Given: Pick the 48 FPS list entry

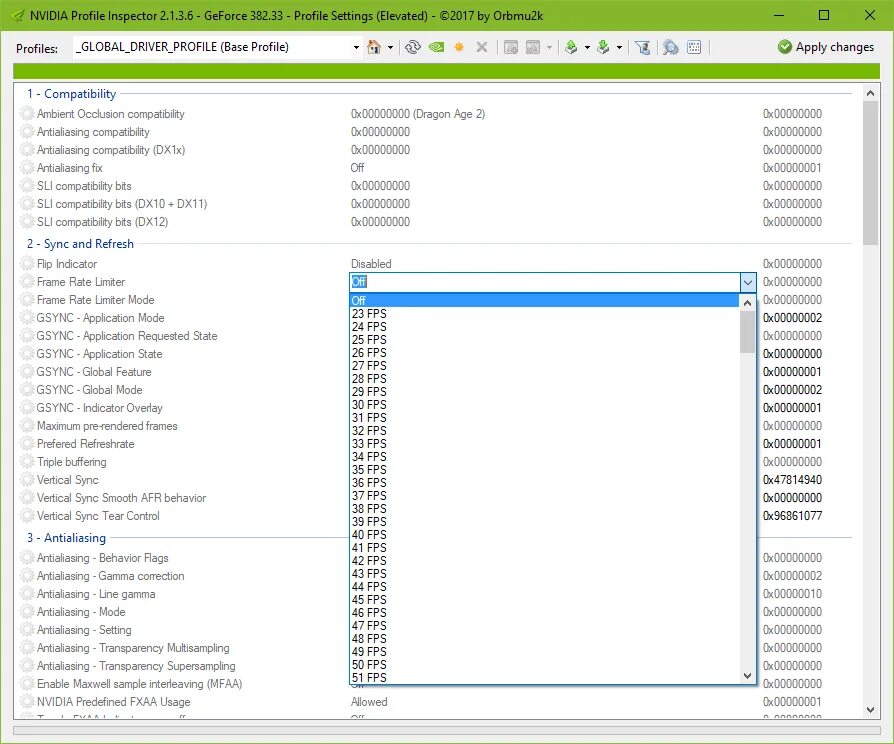Looking at the screenshot, I should click(544, 639).
